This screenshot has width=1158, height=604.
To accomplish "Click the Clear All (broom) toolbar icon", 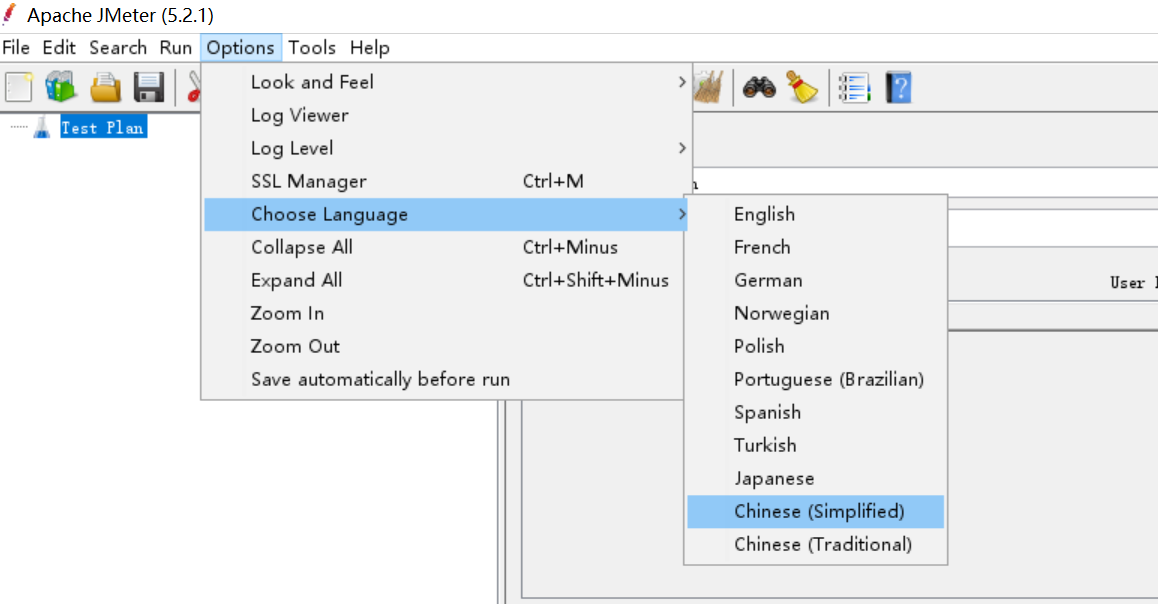I will [803, 87].
